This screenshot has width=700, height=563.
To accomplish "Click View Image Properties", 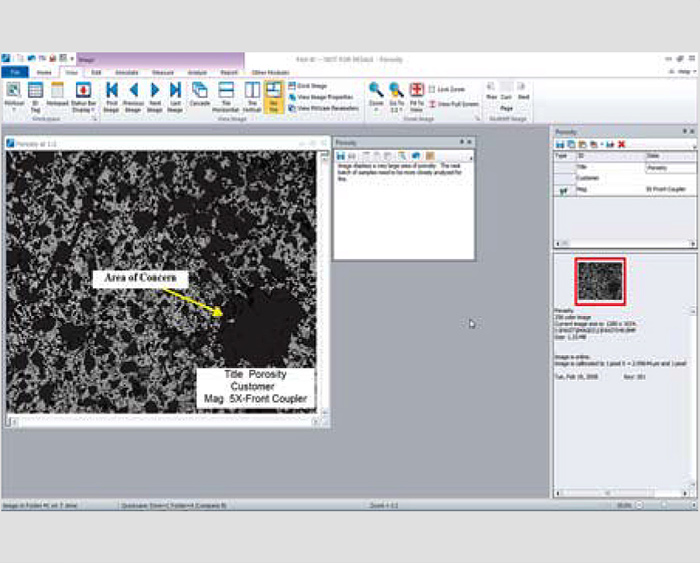I will click(322, 97).
